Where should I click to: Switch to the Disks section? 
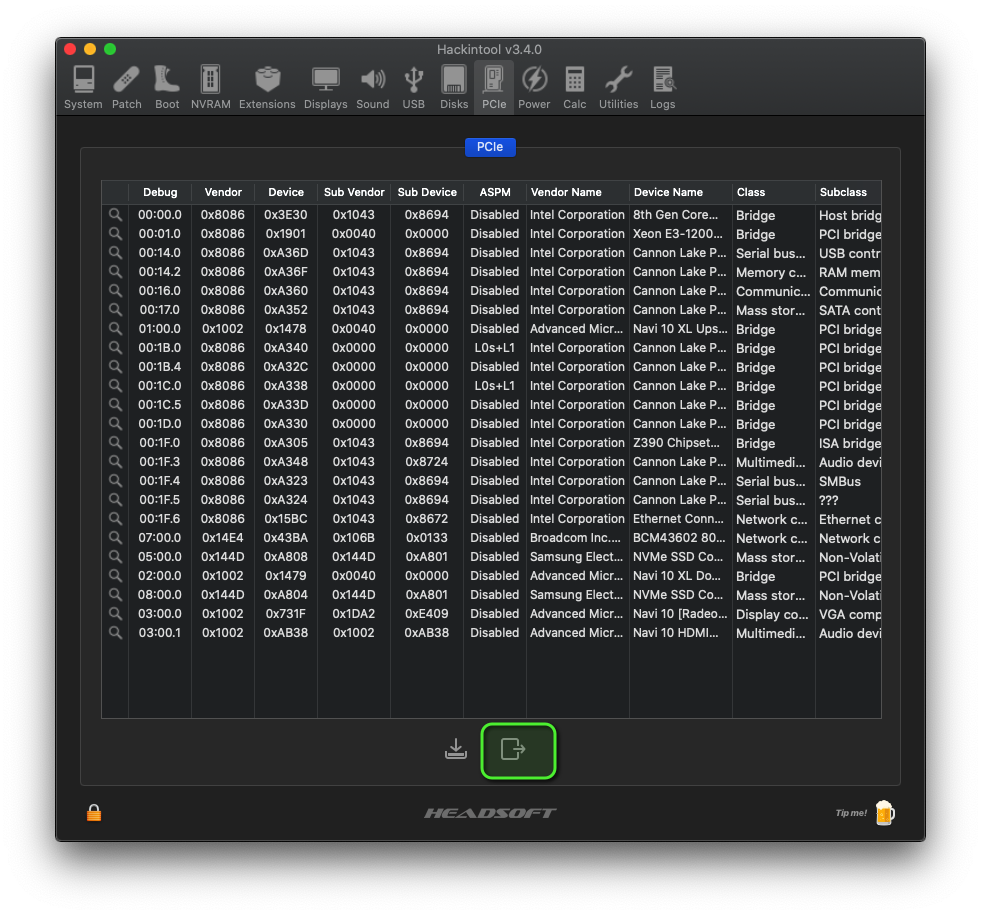pos(454,87)
